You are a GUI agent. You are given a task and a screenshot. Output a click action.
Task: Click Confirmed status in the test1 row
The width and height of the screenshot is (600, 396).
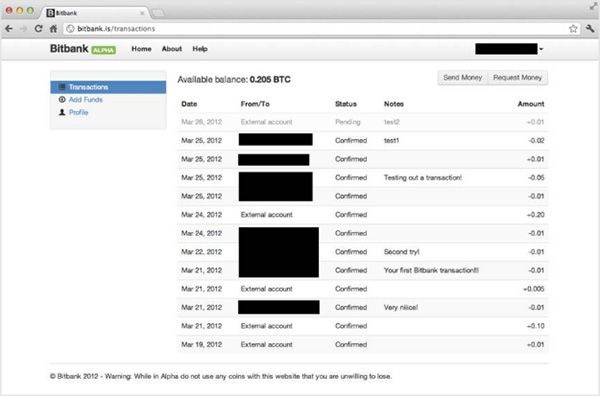(x=351, y=141)
